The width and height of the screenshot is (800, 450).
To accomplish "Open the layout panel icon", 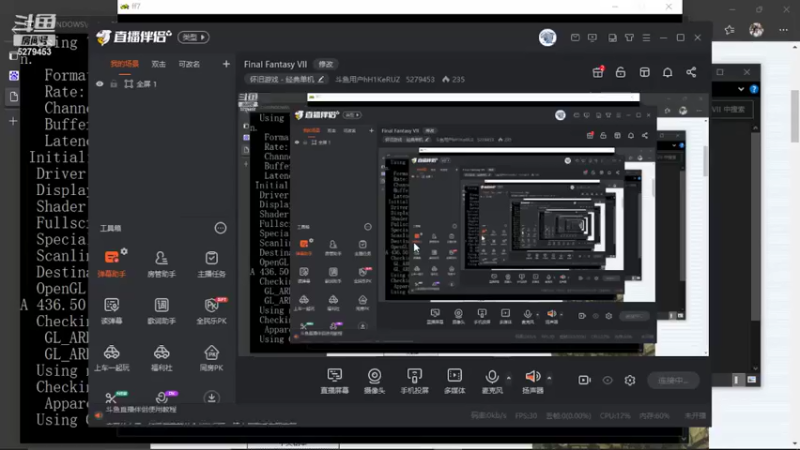I will (x=645, y=72).
